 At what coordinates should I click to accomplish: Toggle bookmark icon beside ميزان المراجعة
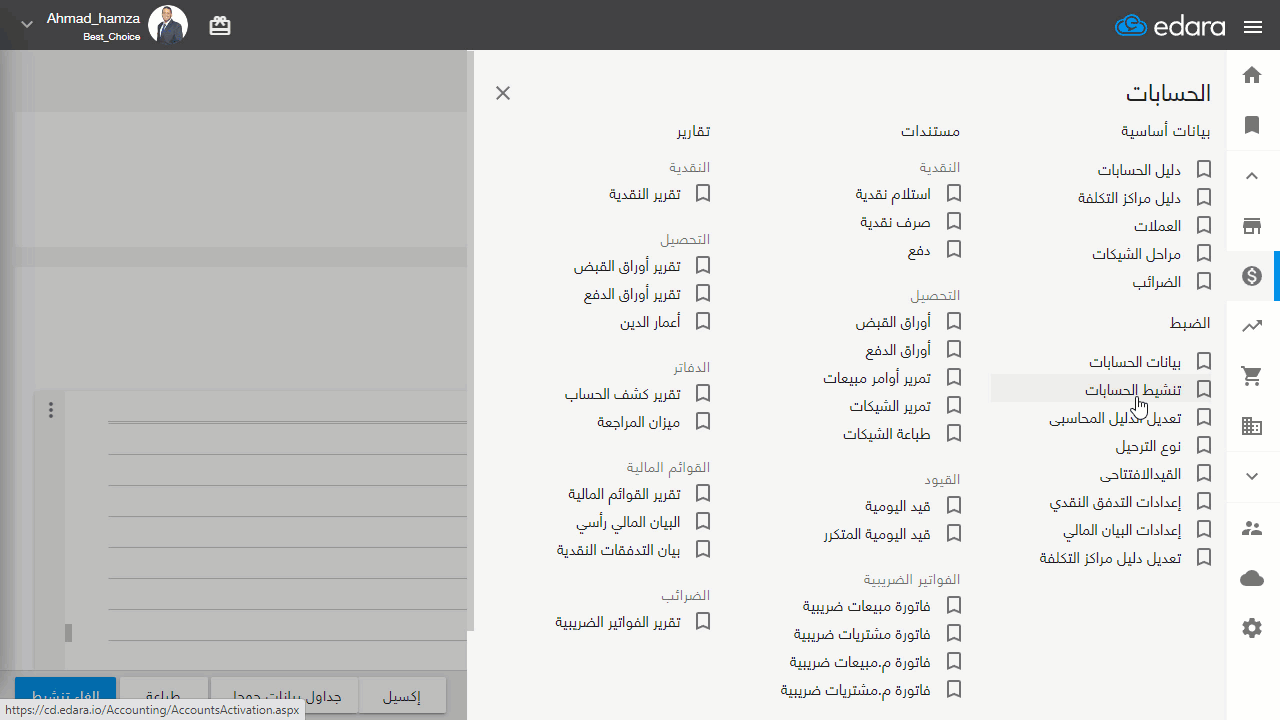click(x=703, y=422)
